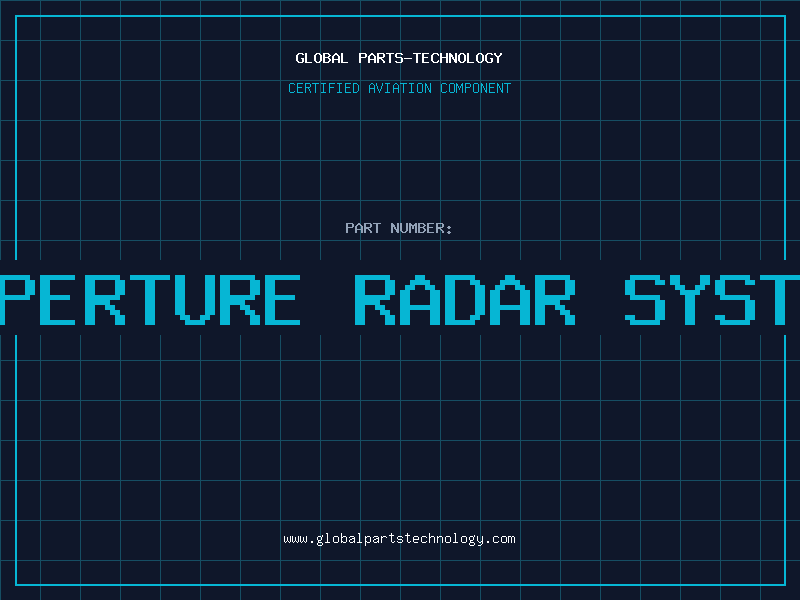Click the word NUMBER: in the label

point(421,228)
